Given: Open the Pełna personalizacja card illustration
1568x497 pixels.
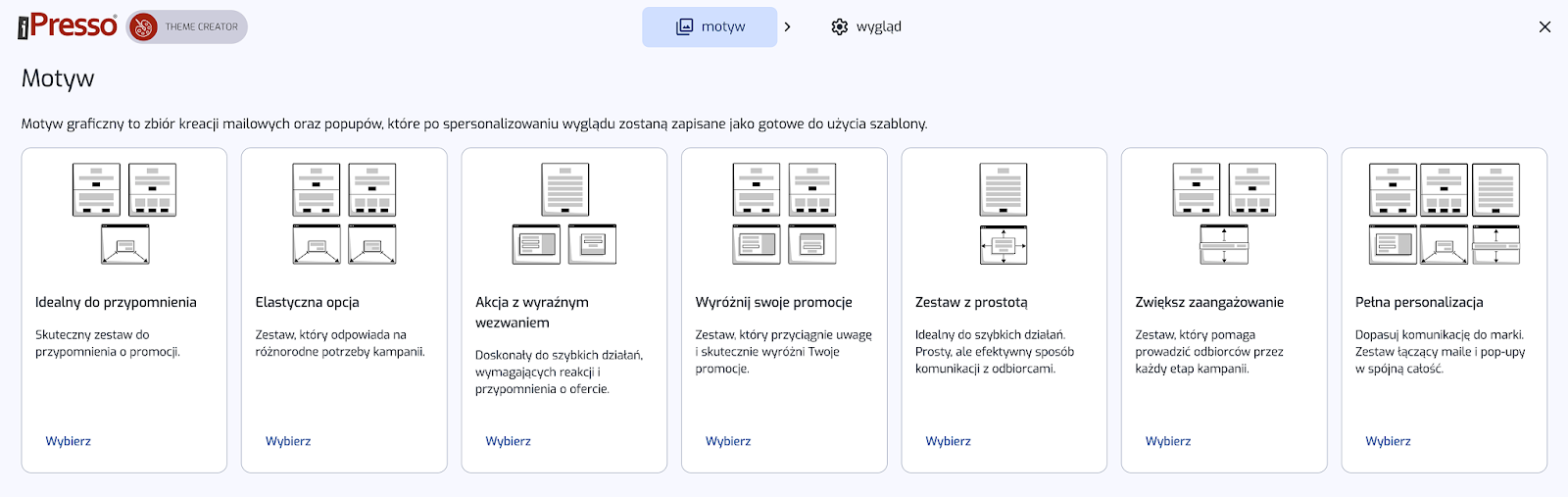Looking at the screenshot, I should (1445, 214).
